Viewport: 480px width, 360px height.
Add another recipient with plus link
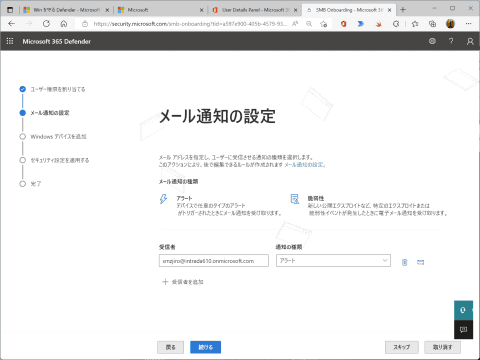point(183,282)
